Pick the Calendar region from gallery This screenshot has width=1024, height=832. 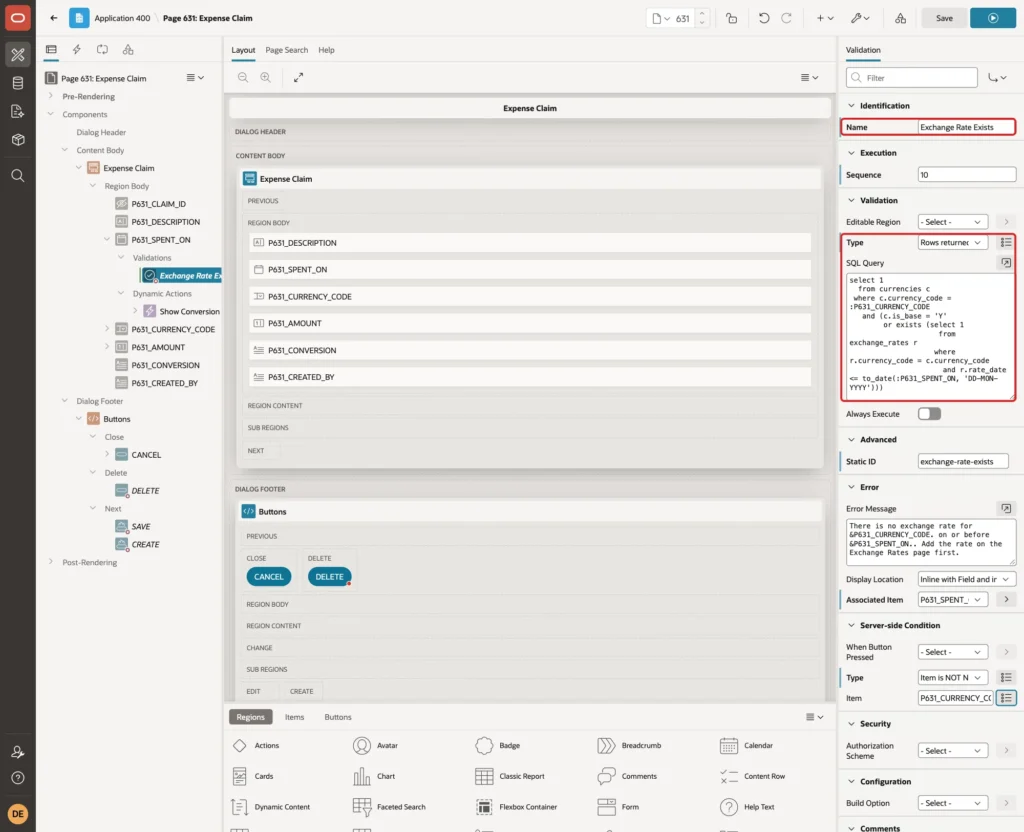[746, 746]
